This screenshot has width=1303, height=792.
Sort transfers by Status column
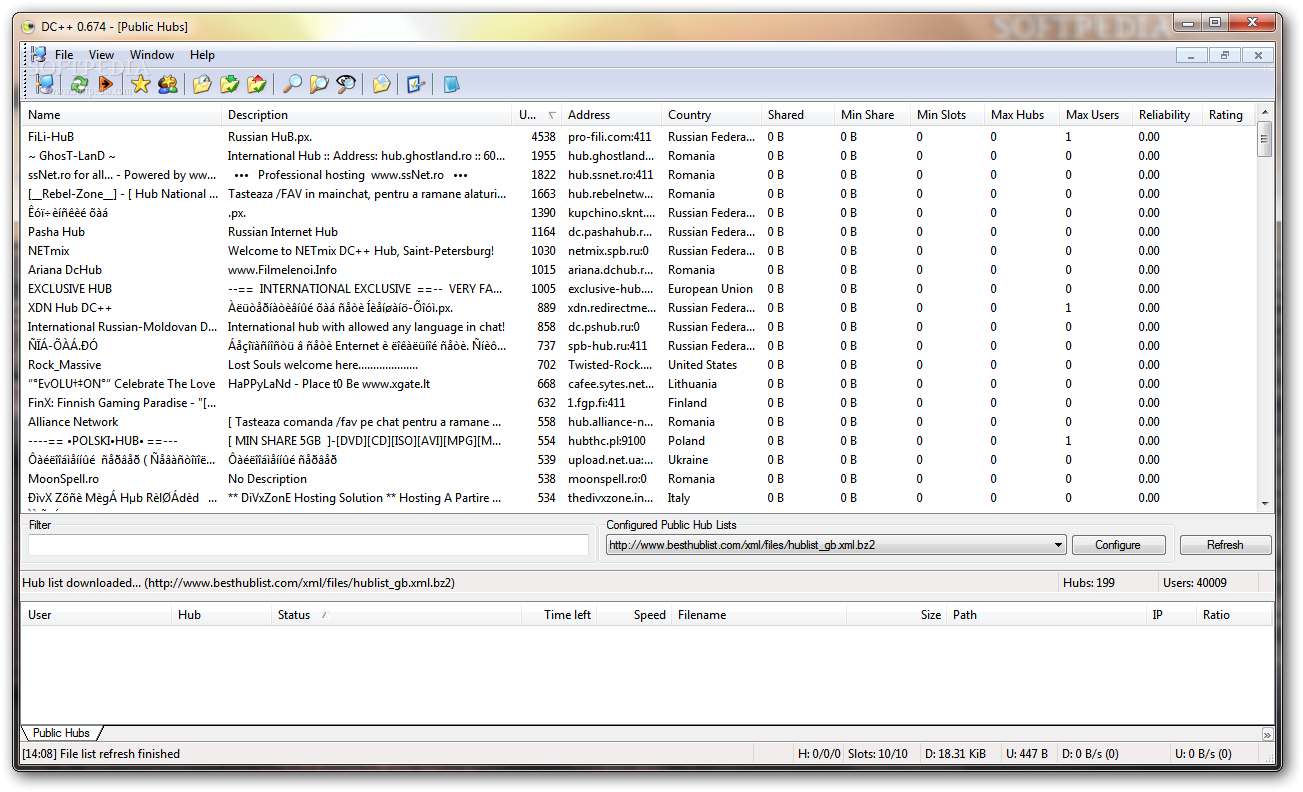(x=396, y=615)
